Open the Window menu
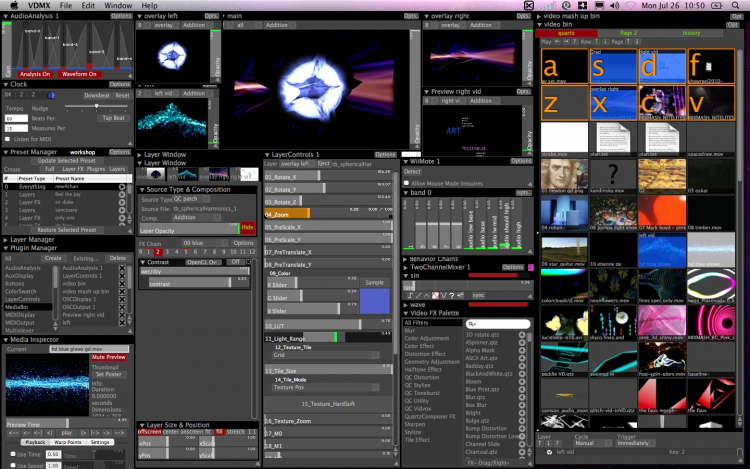 coord(117,5)
